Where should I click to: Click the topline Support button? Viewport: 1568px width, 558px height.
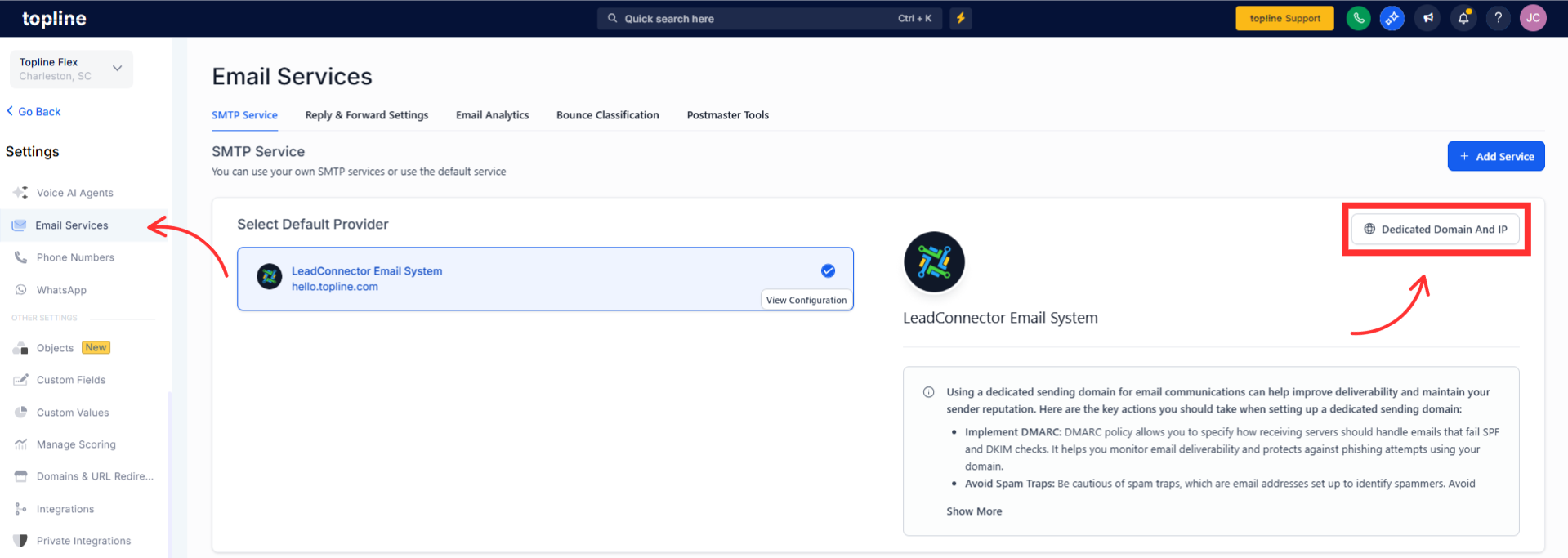pos(1284,18)
